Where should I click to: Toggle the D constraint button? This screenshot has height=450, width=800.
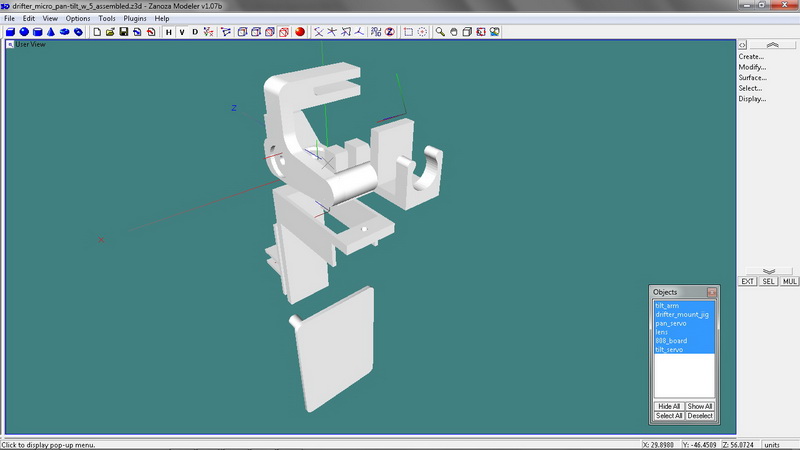coord(195,32)
